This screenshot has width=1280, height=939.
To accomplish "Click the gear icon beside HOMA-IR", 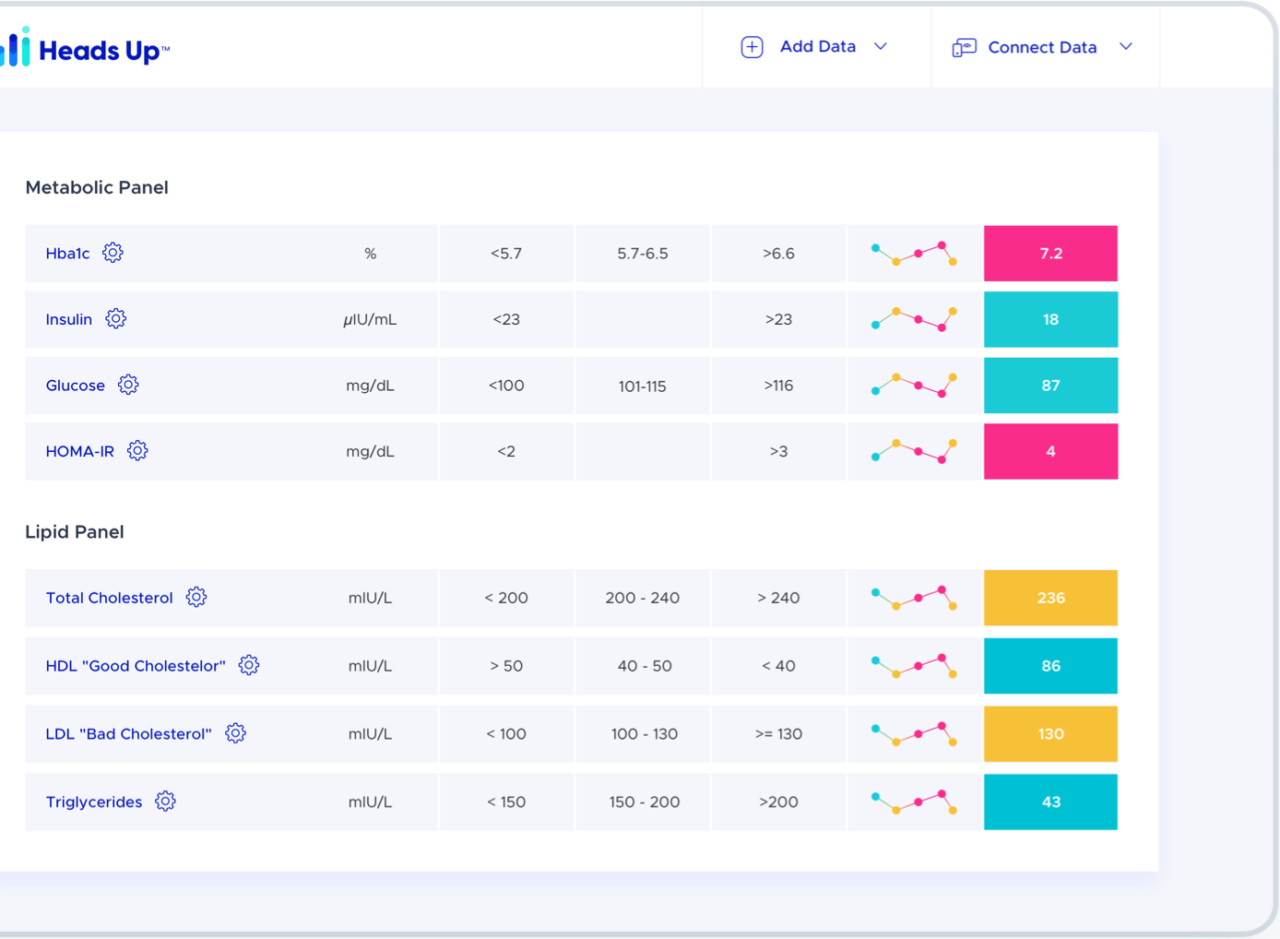I will 138,451.
